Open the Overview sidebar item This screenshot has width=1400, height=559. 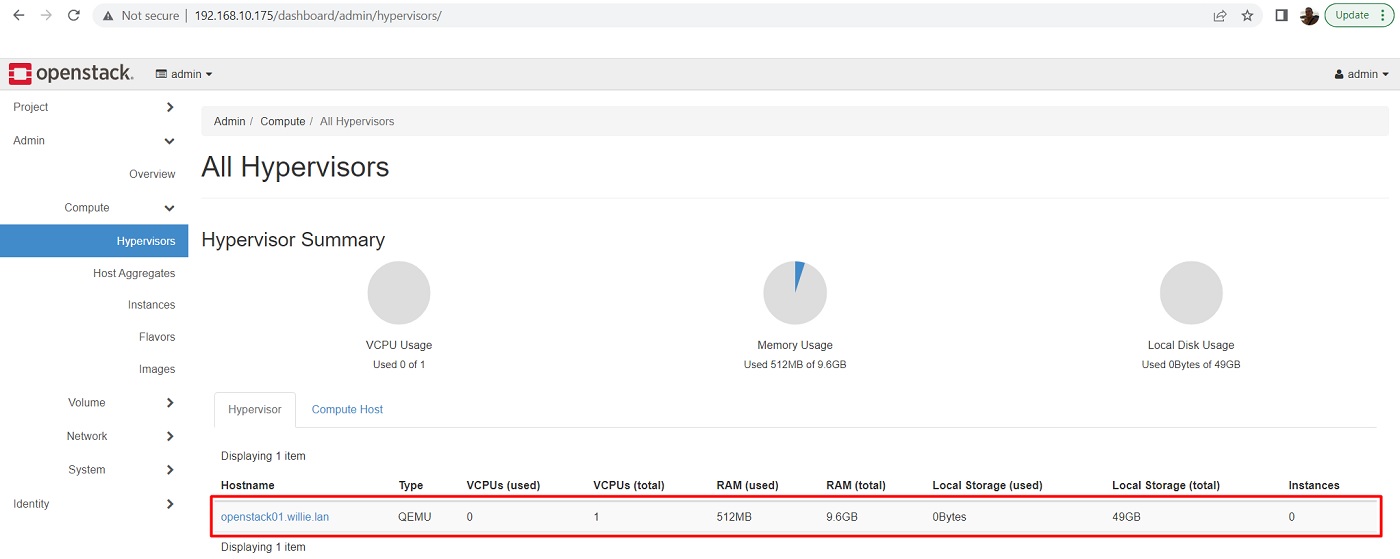tap(152, 174)
